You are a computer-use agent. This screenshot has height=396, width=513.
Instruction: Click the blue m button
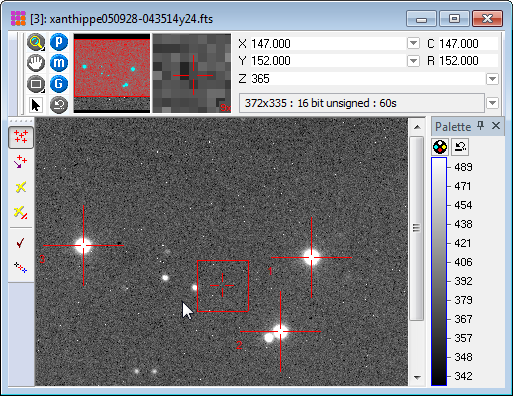tap(59, 63)
